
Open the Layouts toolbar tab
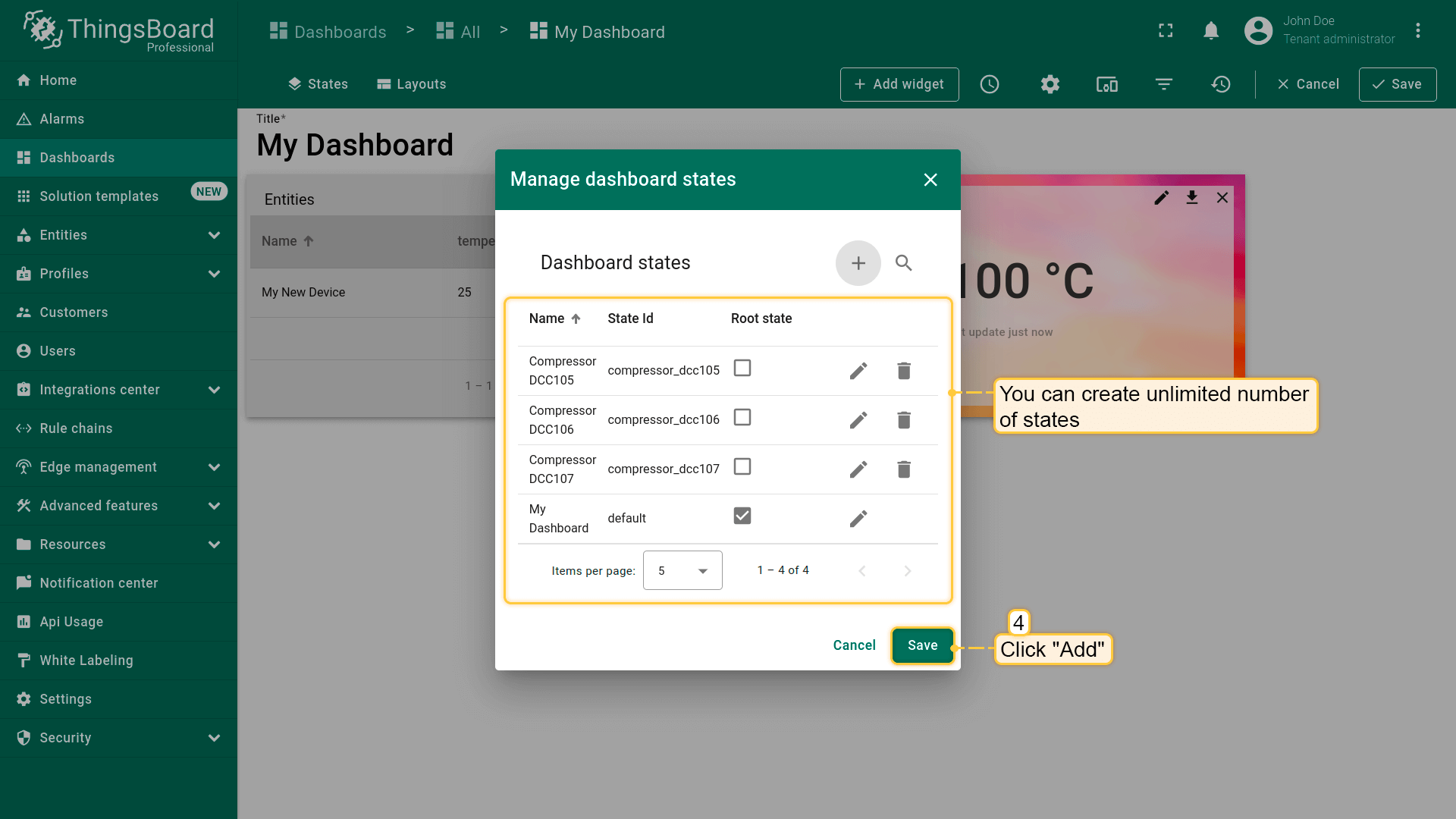(x=412, y=84)
